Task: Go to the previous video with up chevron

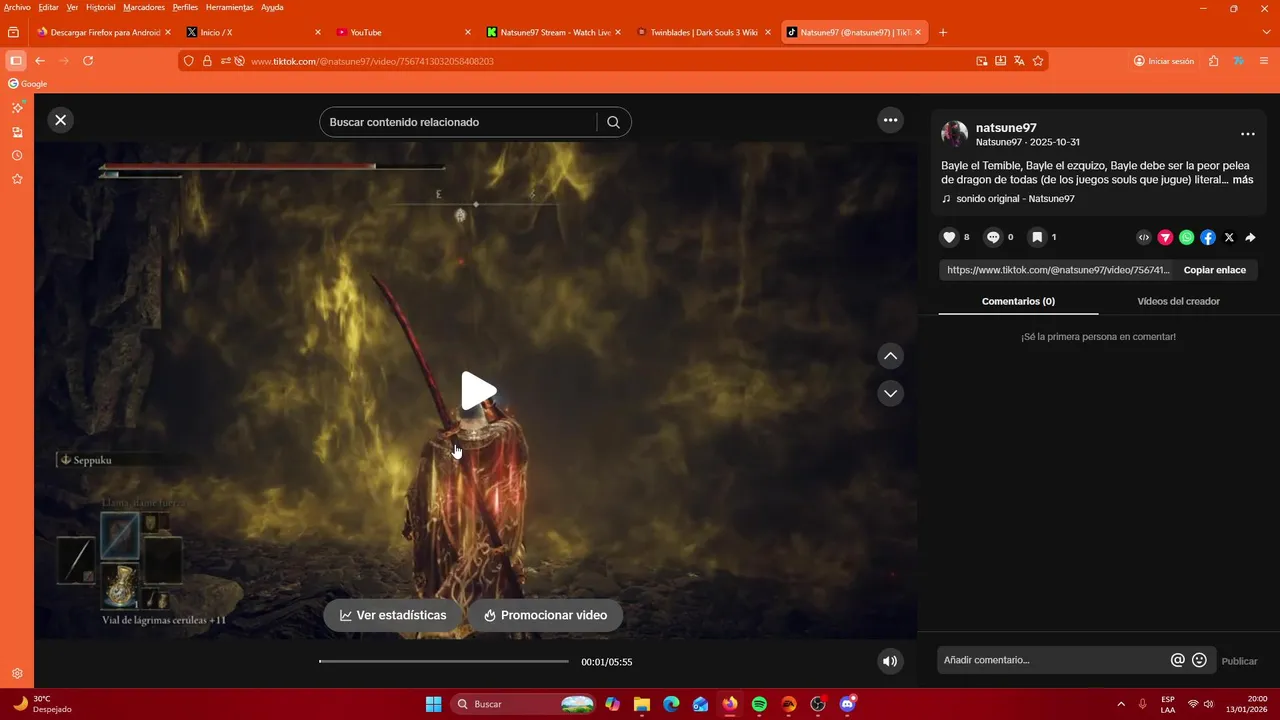Action: pyautogui.click(x=890, y=356)
